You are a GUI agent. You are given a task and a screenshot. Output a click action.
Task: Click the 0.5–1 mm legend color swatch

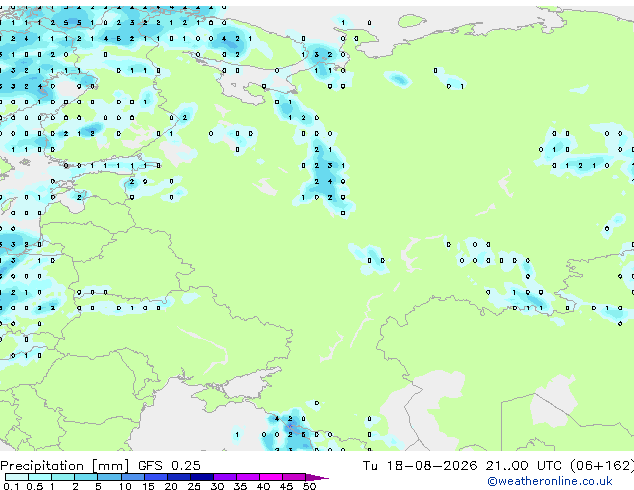(x=40, y=477)
